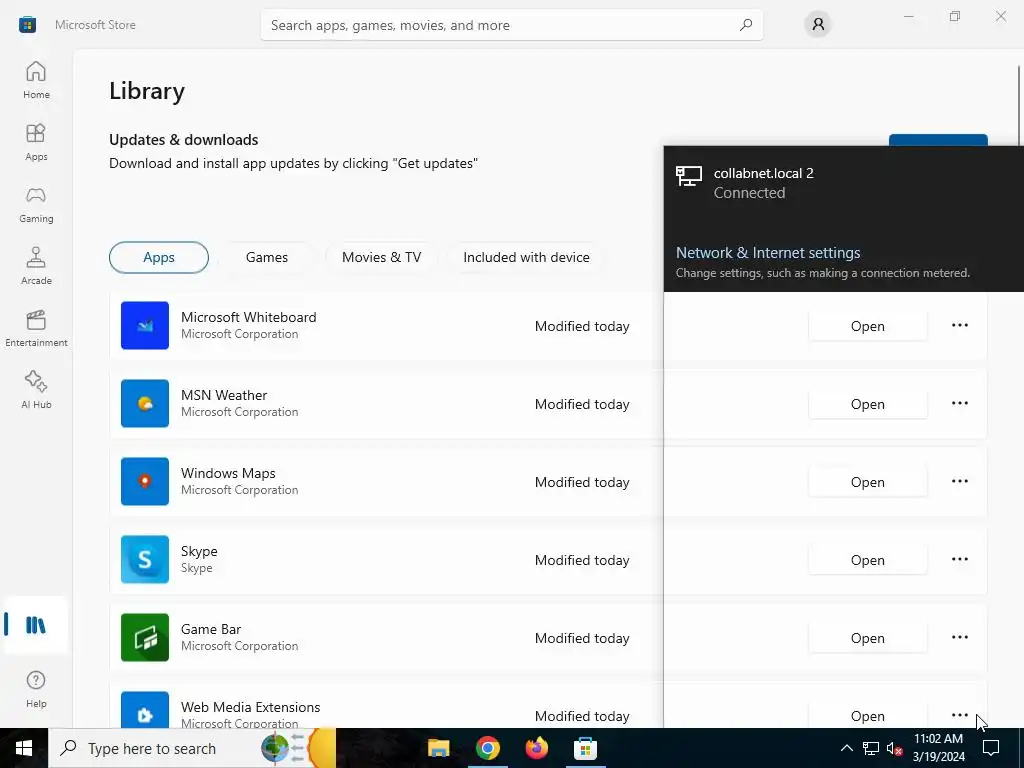Click the network tray icon
This screenshot has width=1024, height=768.
click(x=871, y=748)
